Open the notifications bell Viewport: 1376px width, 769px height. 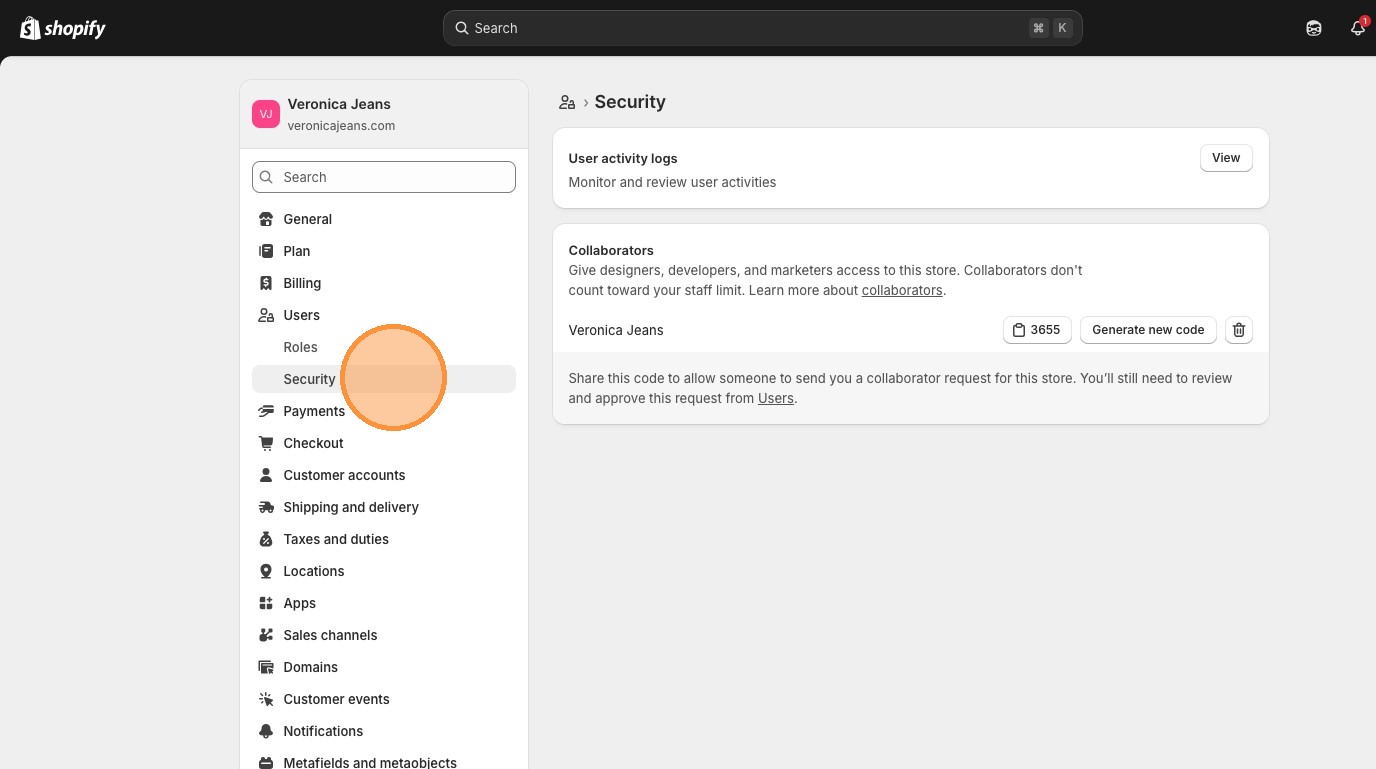click(1358, 28)
